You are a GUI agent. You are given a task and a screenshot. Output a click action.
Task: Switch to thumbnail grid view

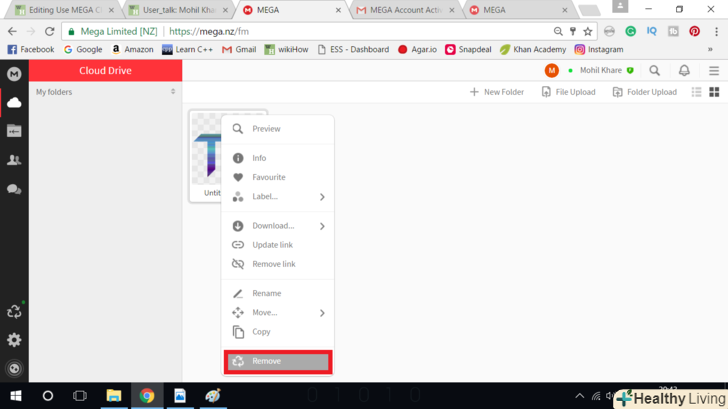[x=714, y=92]
